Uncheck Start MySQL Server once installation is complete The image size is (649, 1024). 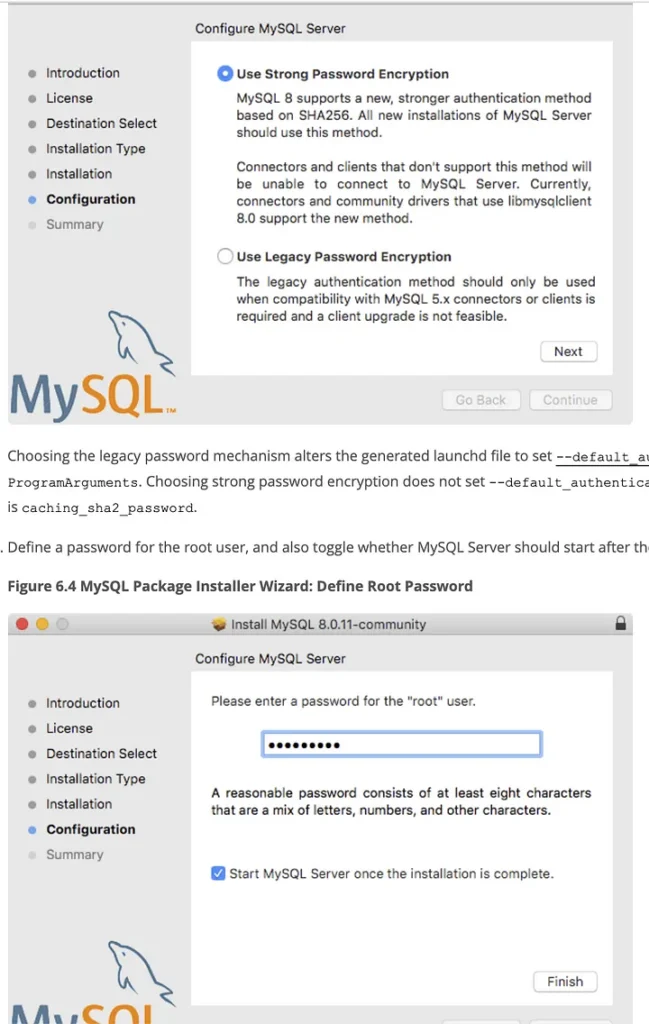pos(218,873)
